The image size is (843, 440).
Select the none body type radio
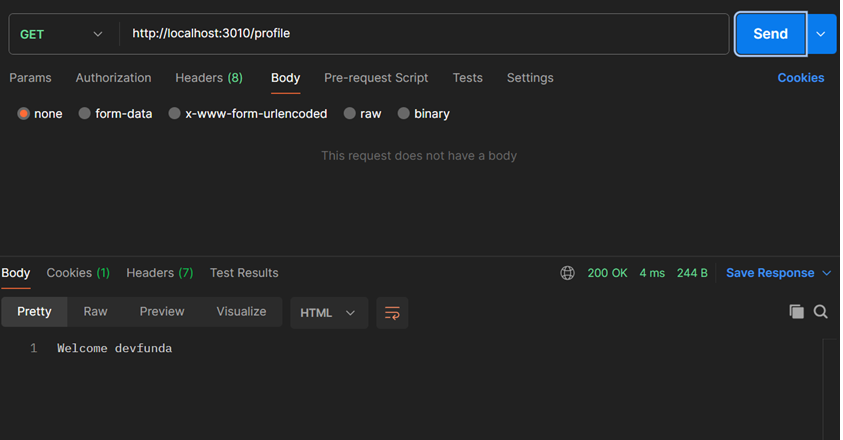tap(23, 114)
